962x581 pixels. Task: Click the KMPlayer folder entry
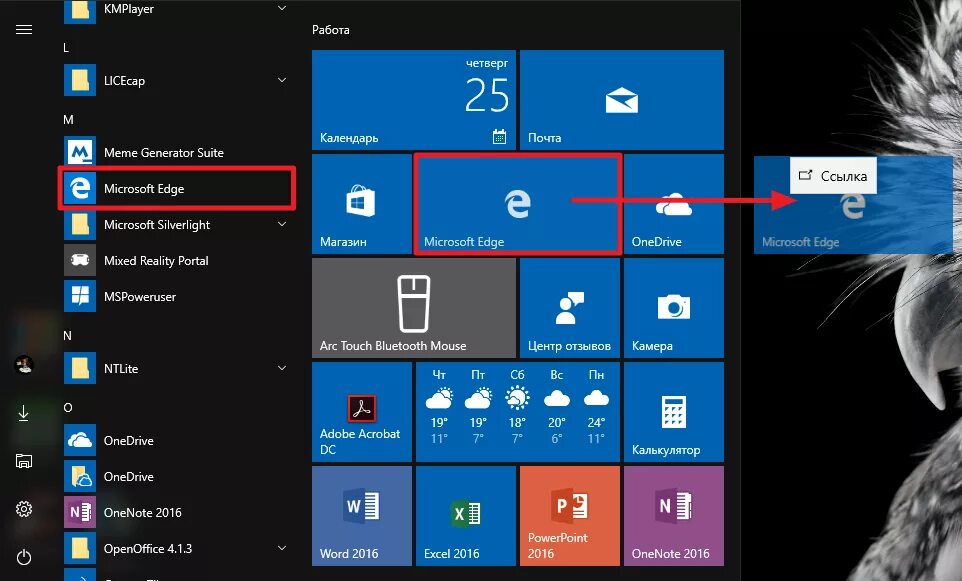[177, 10]
